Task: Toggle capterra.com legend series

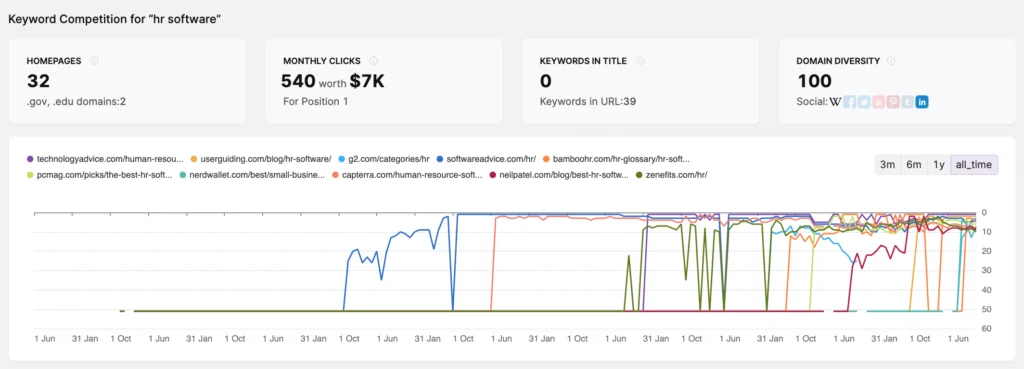Action: [x=408, y=175]
